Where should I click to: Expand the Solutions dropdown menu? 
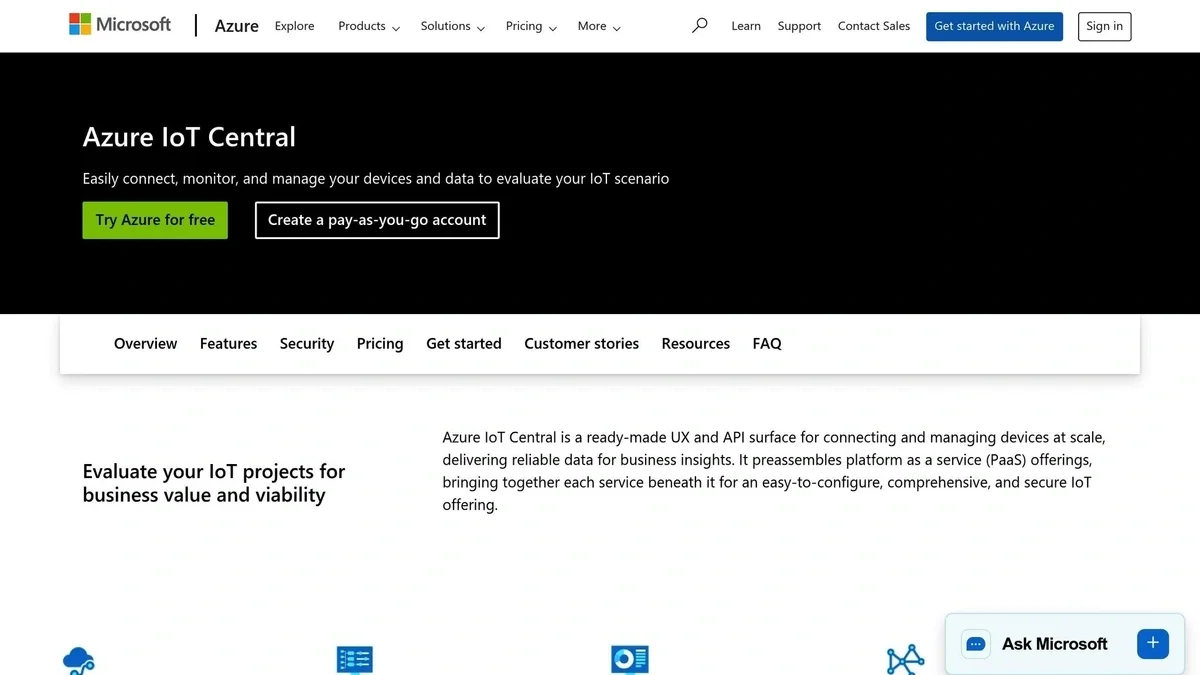click(452, 26)
